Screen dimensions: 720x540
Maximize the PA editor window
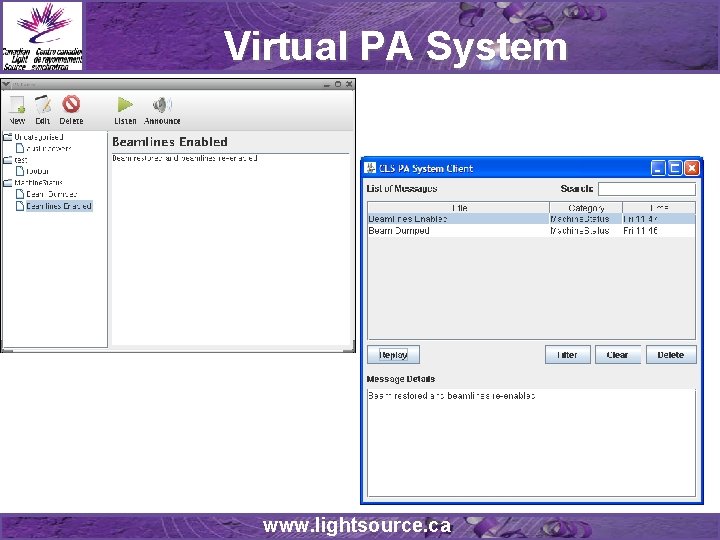(x=338, y=84)
